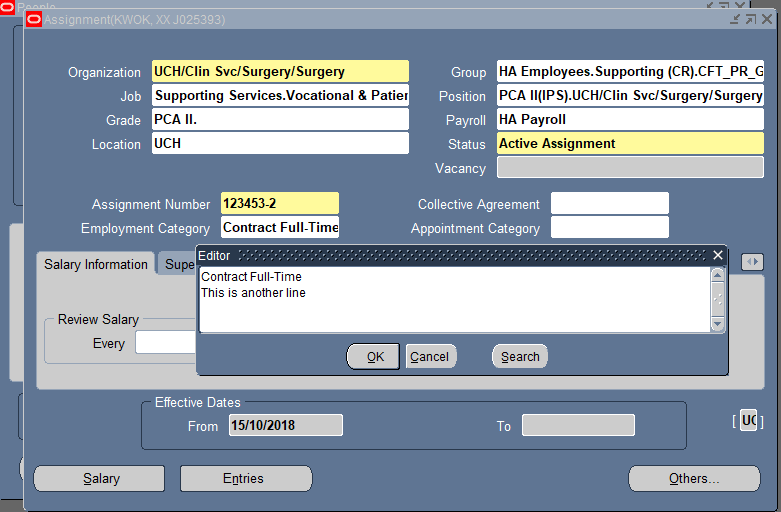781x512 pixels.
Task: Click 'Contract Full-Time' text in Editor
Action: tap(251, 276)
